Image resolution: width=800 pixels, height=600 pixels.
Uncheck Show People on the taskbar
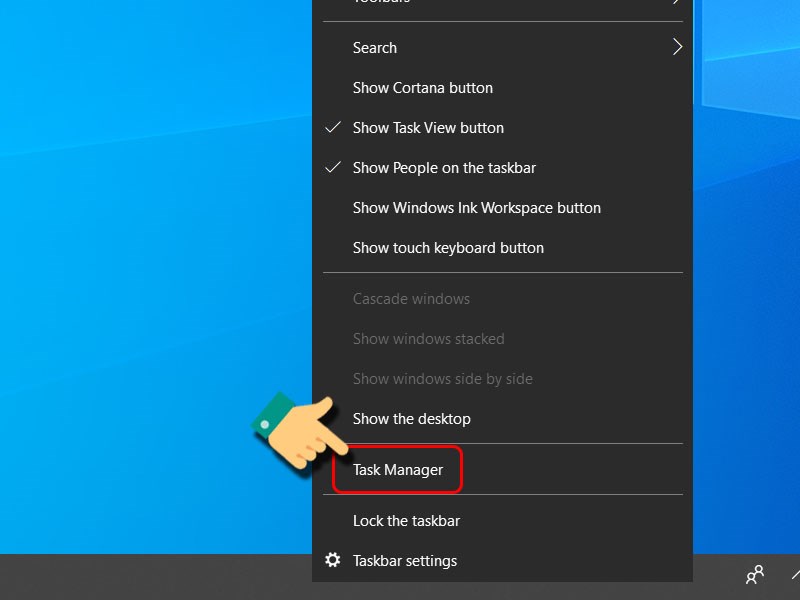coord(445,168)
